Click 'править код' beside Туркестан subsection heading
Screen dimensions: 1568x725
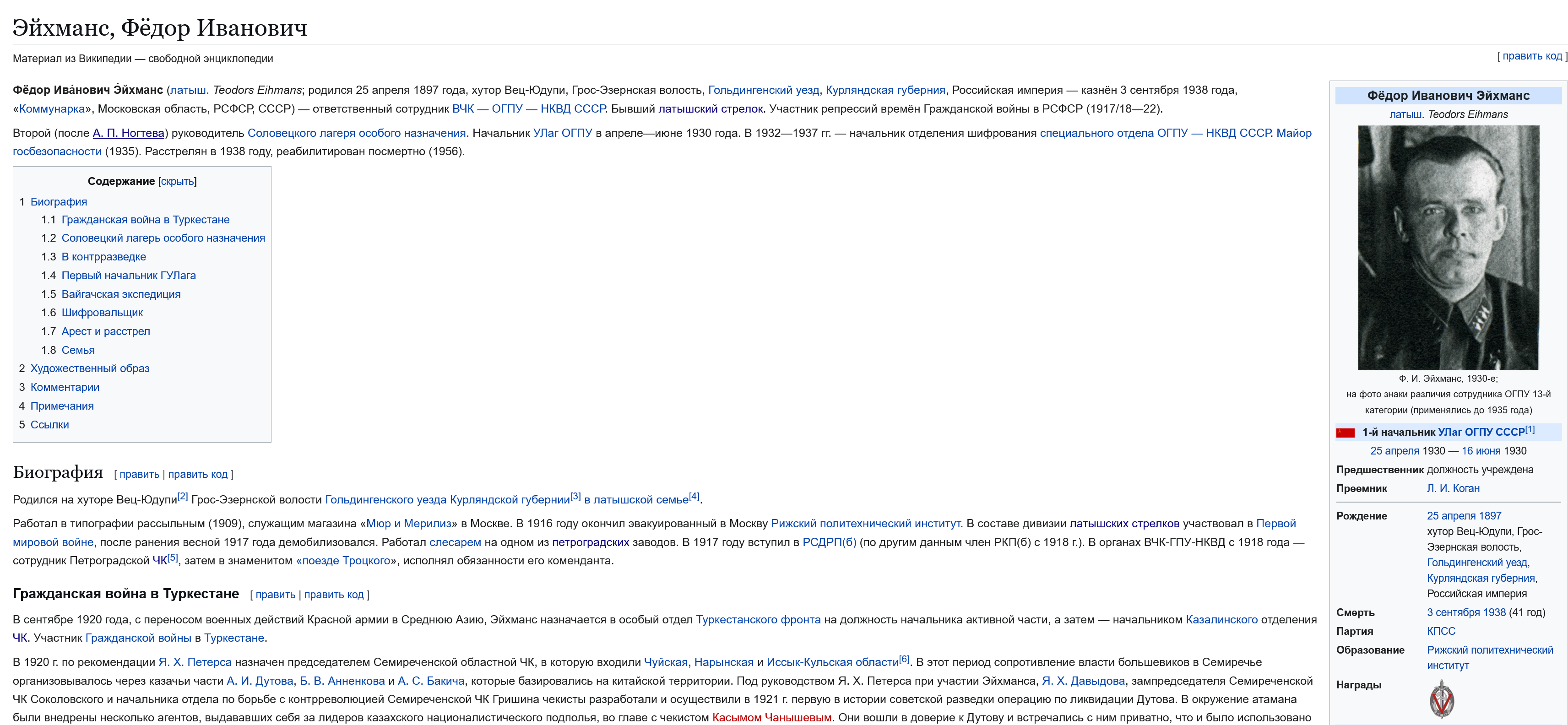tap(334, 595)
